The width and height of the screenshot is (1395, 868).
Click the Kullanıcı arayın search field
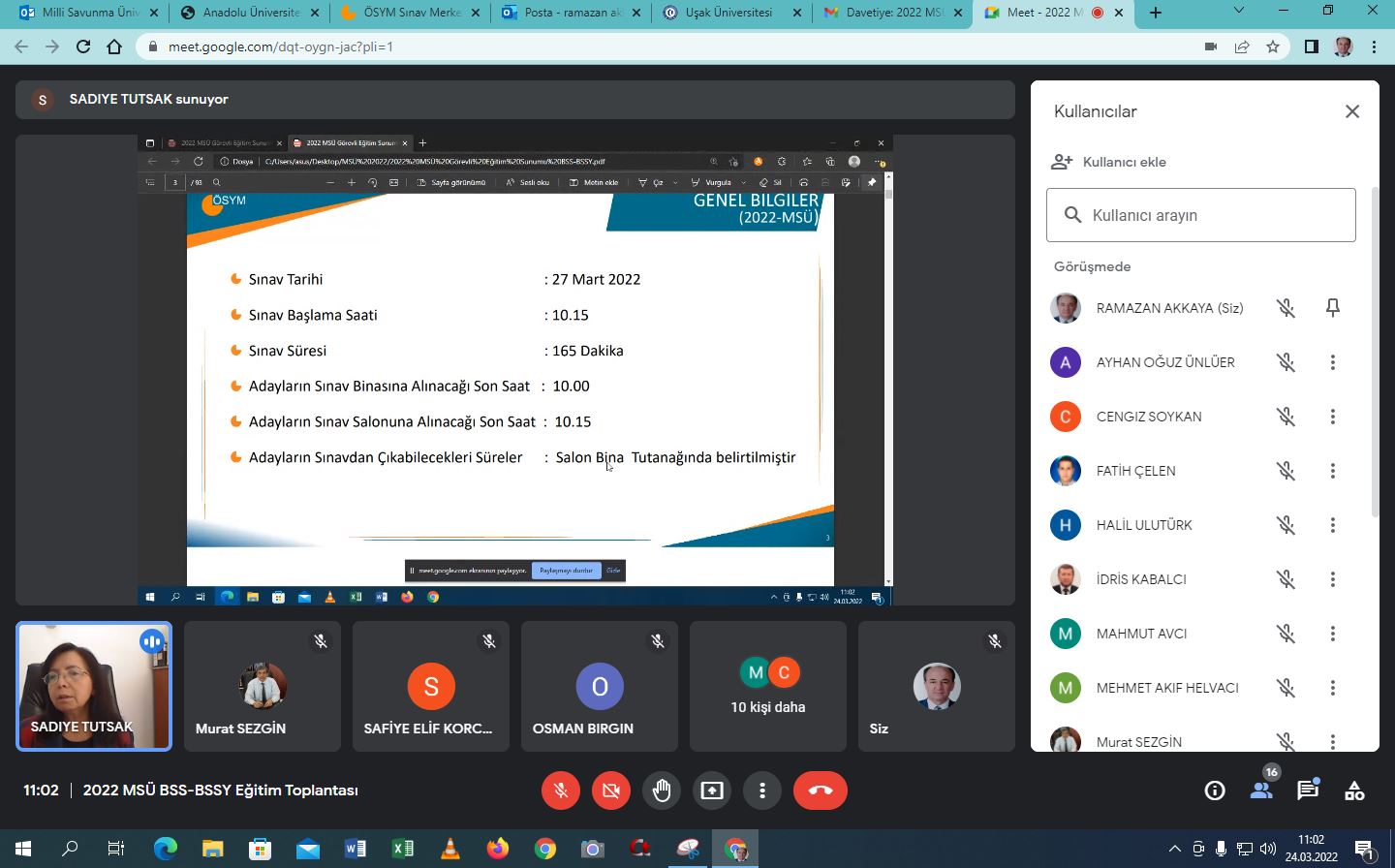pyautogui.click(x=1201, y=215)
